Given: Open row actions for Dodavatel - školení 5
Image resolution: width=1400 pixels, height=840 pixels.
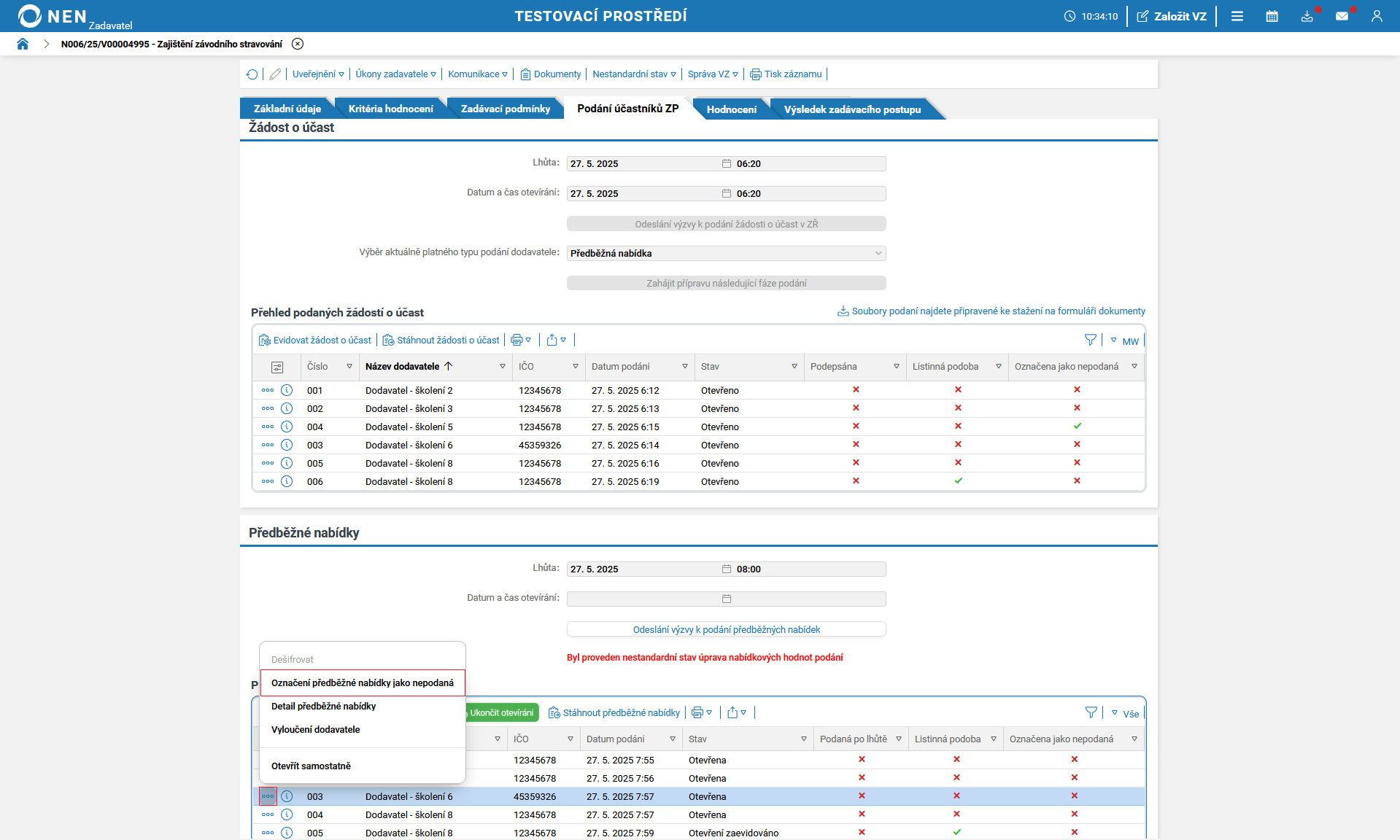Looking at the screenshot, I should [x=268, y=427].
